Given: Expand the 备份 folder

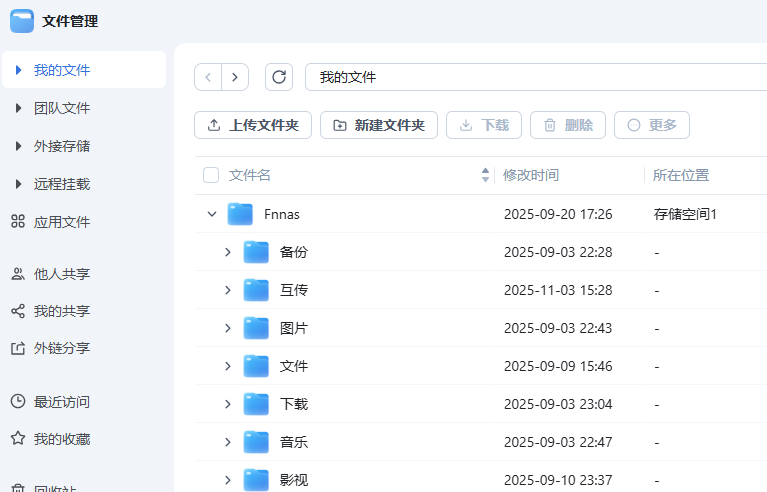Looking at the screenshot, I should tap(228, 252).
